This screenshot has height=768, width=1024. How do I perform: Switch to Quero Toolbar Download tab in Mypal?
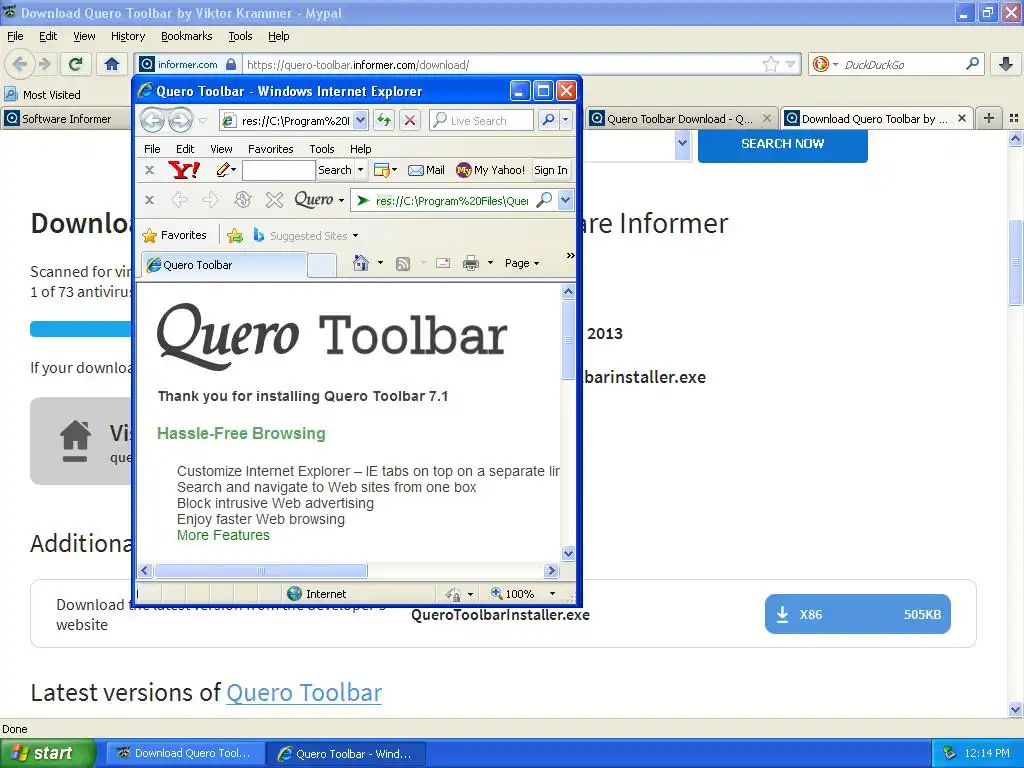coord(679,119)
